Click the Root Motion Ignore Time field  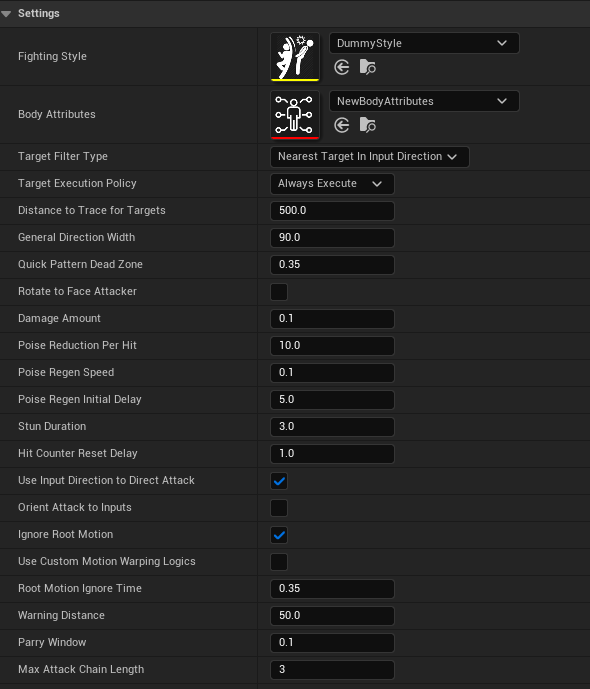click(332, 589)
